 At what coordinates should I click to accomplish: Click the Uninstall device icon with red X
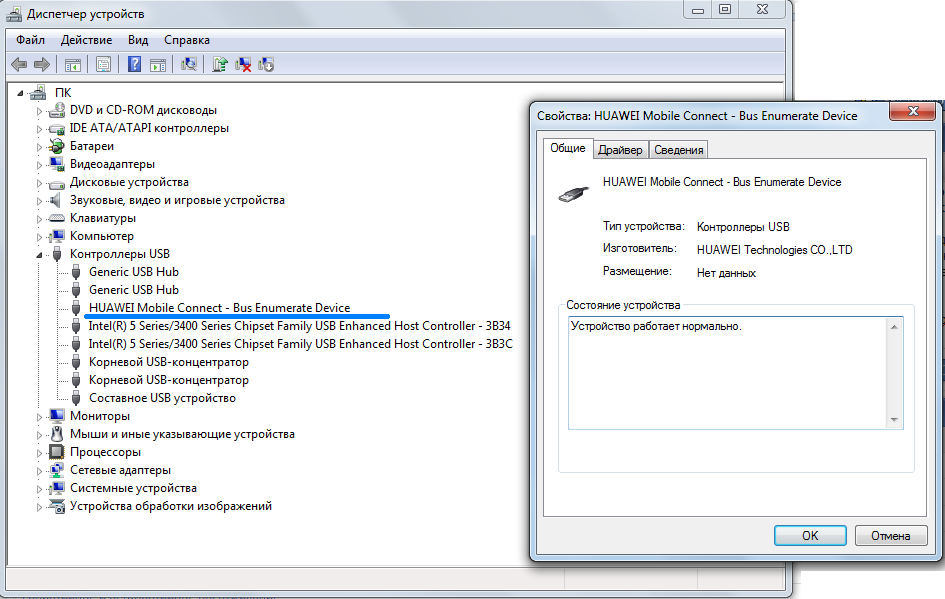(x=243, y=64)
